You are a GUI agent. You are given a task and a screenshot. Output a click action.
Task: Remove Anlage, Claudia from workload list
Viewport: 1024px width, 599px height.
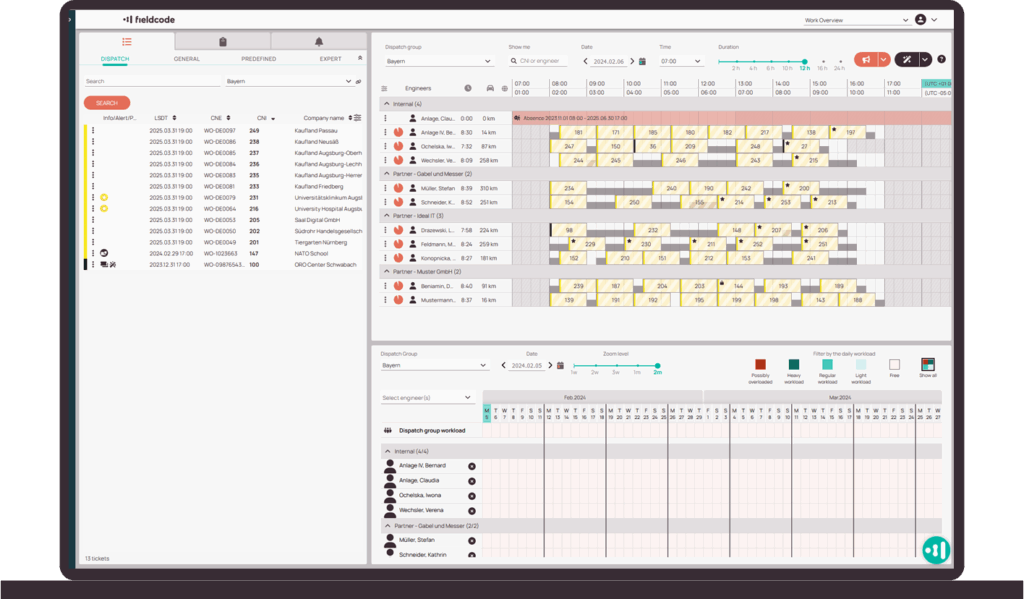(x=471, y=481)
